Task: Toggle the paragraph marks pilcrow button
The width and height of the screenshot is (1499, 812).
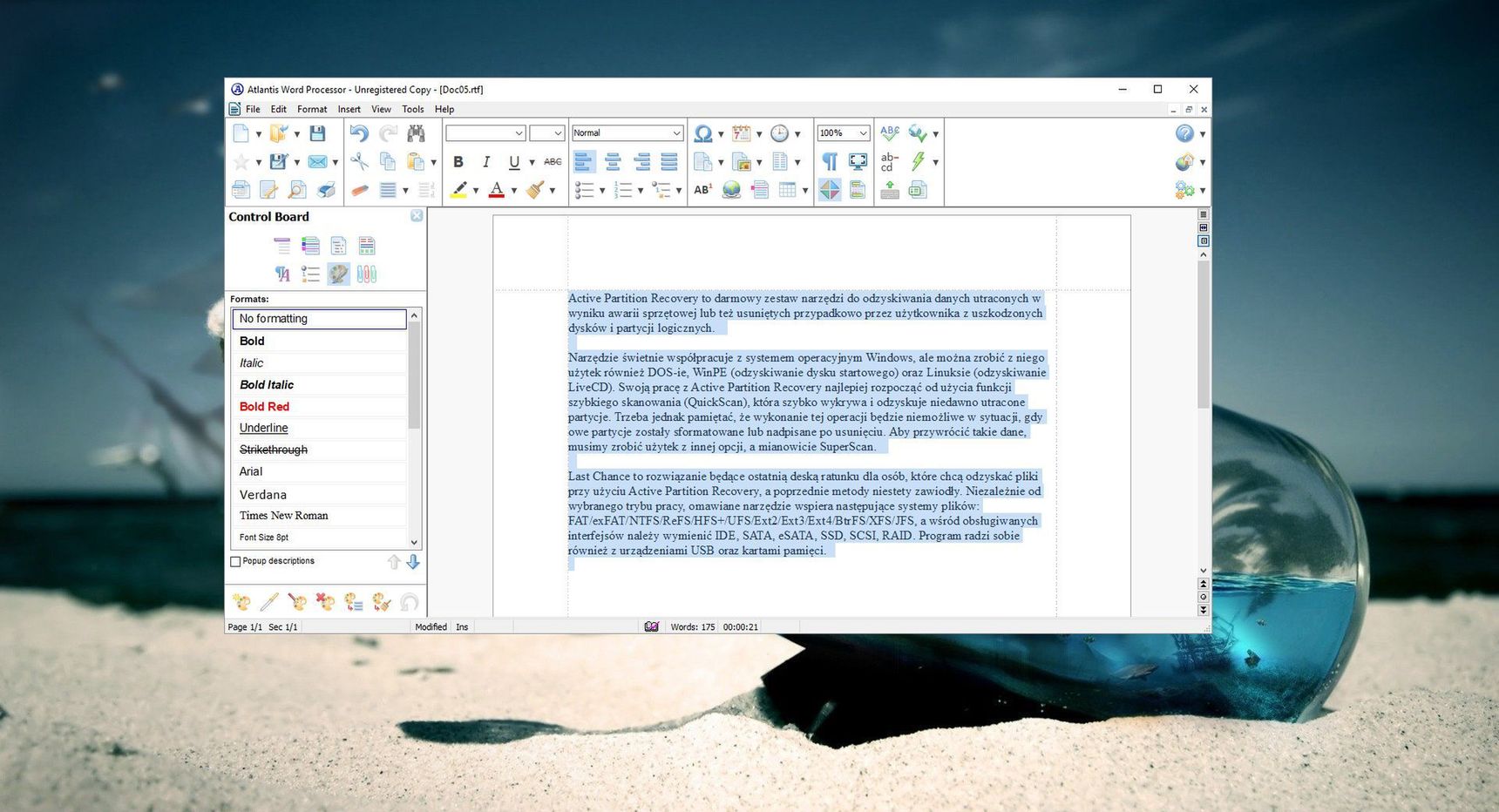Action: 830,161
